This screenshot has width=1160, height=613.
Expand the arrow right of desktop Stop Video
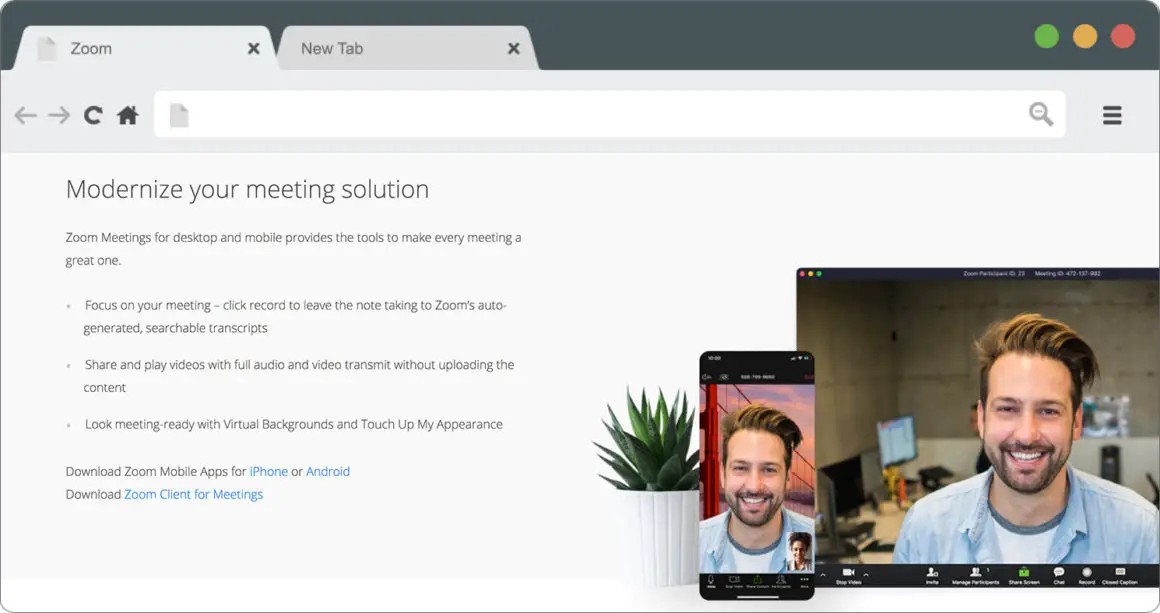coord(866,575)
